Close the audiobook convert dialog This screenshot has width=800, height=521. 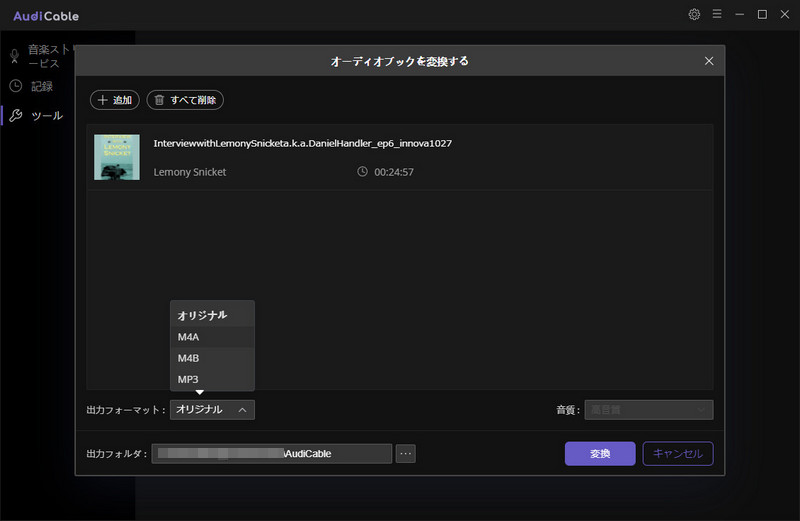click(709, 61)
